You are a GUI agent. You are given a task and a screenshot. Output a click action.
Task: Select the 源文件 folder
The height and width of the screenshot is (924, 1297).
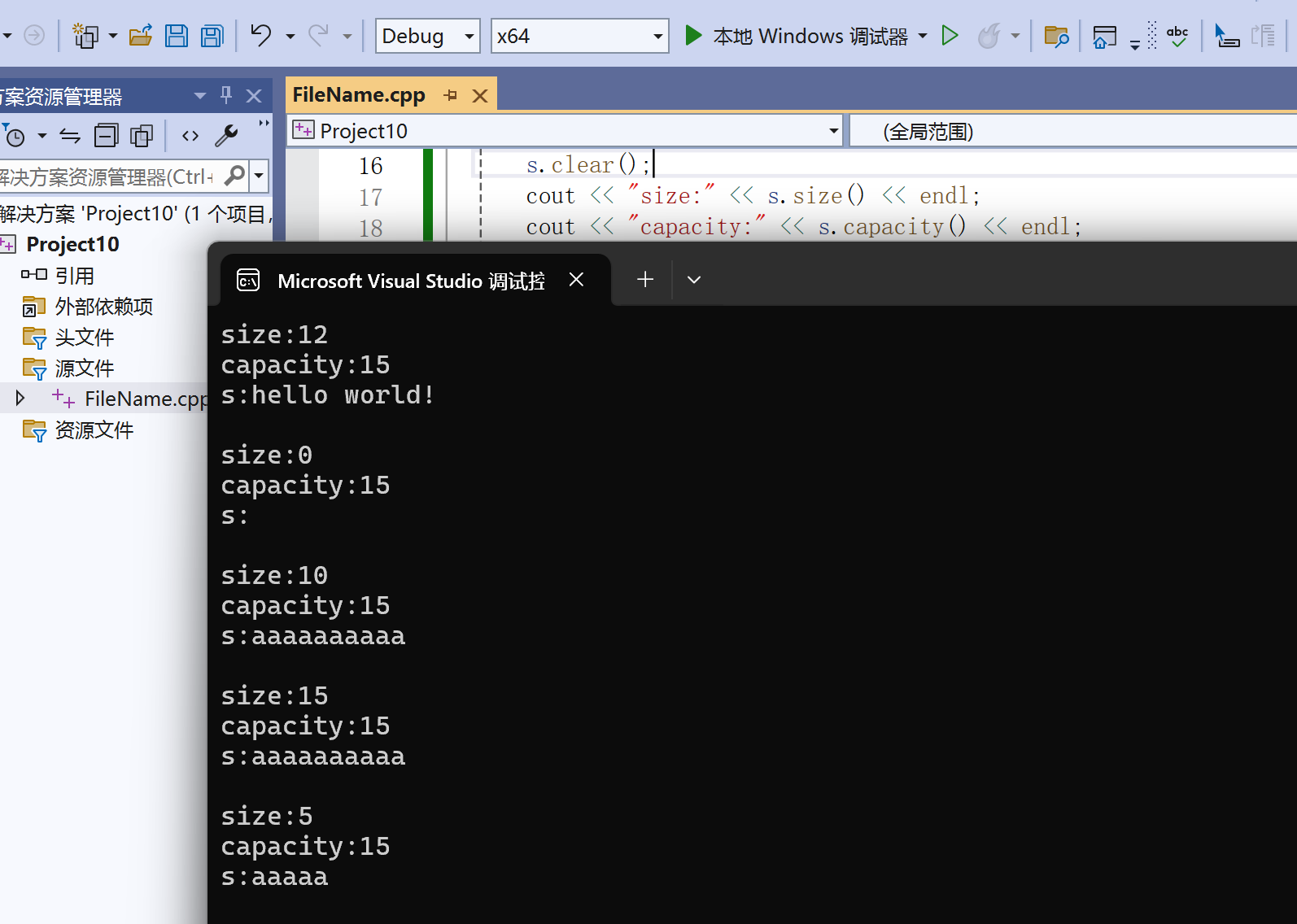(x=85, y=368)
